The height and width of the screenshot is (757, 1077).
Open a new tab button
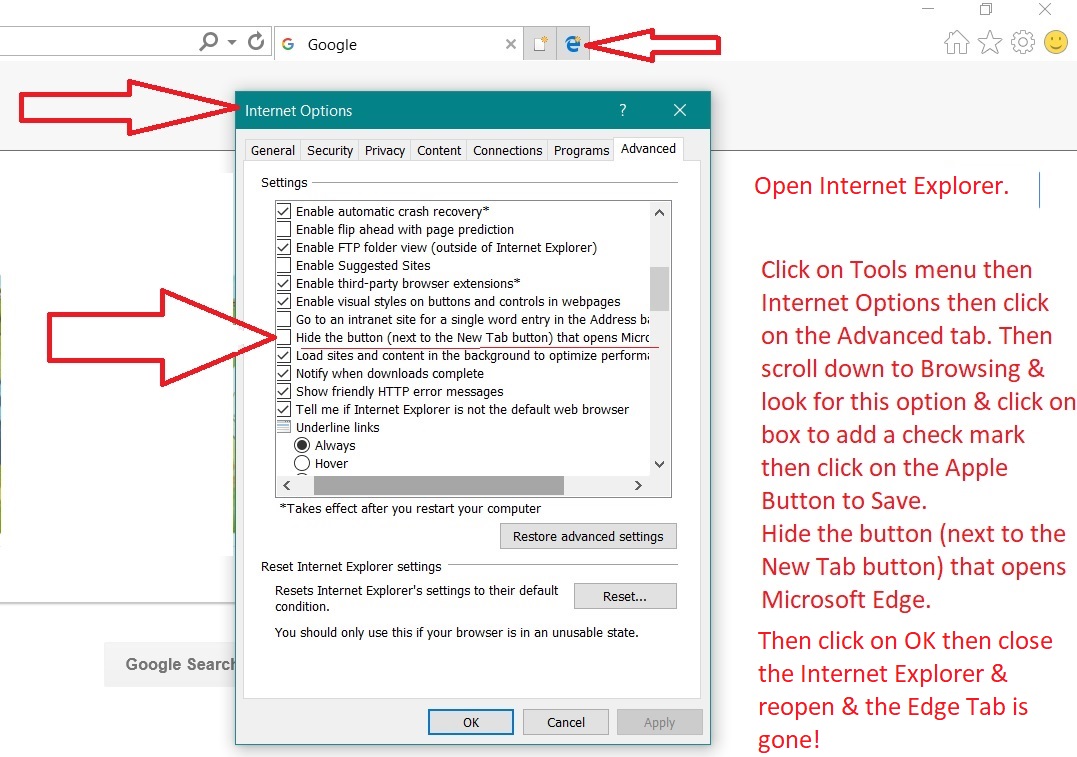click(541, 44)
